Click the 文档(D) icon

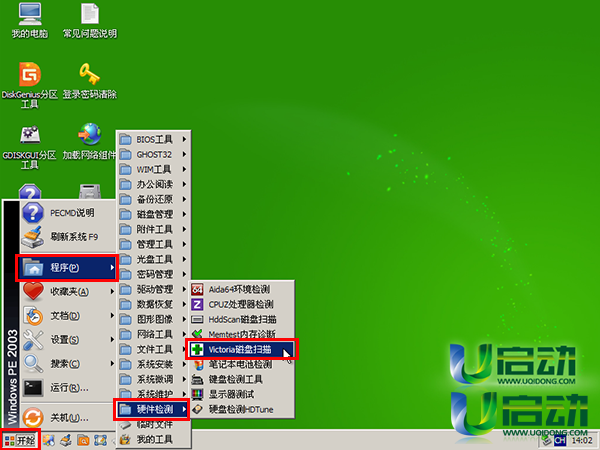point(33,316)
